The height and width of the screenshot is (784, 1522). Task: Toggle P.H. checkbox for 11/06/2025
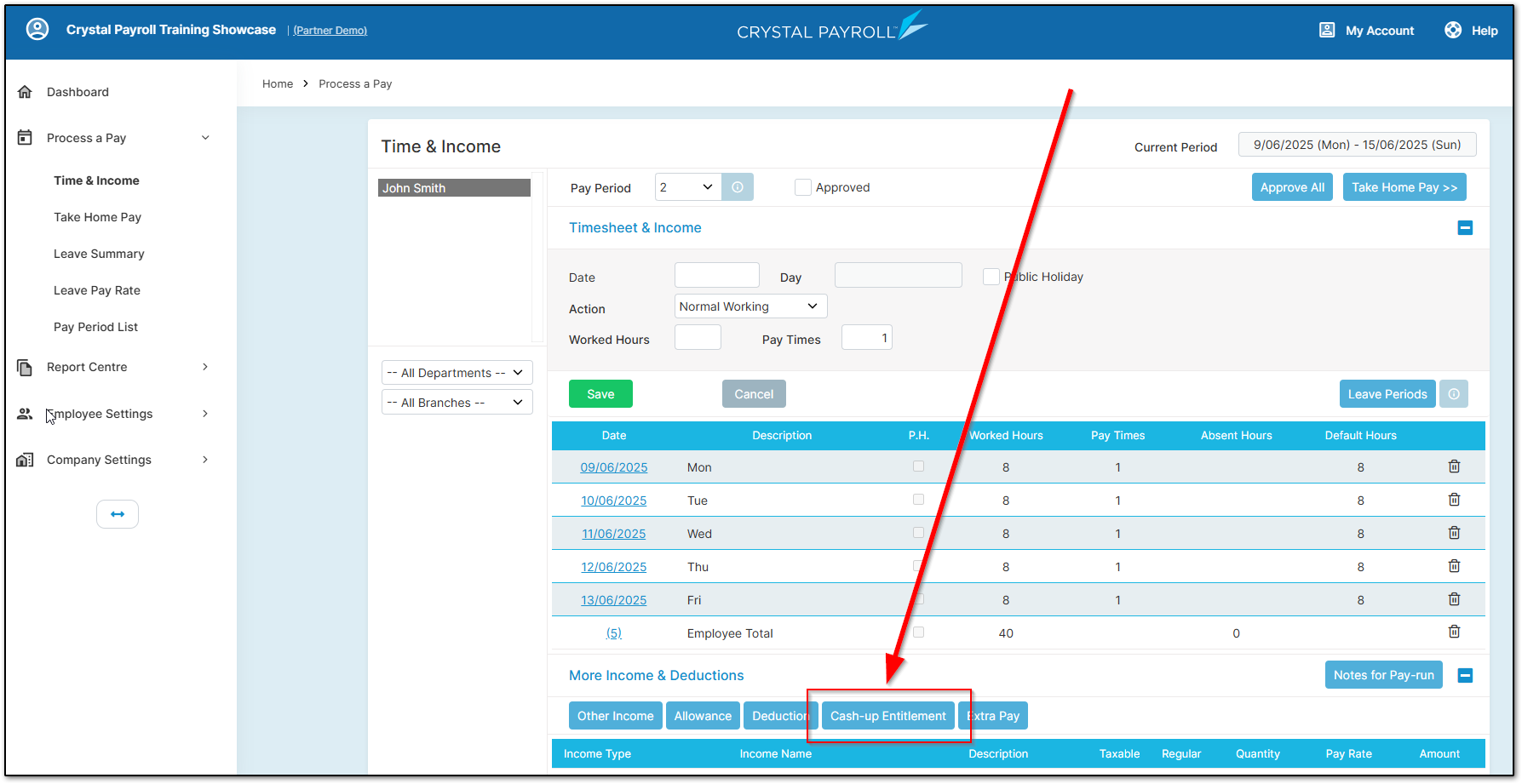(x=918, y=533)
